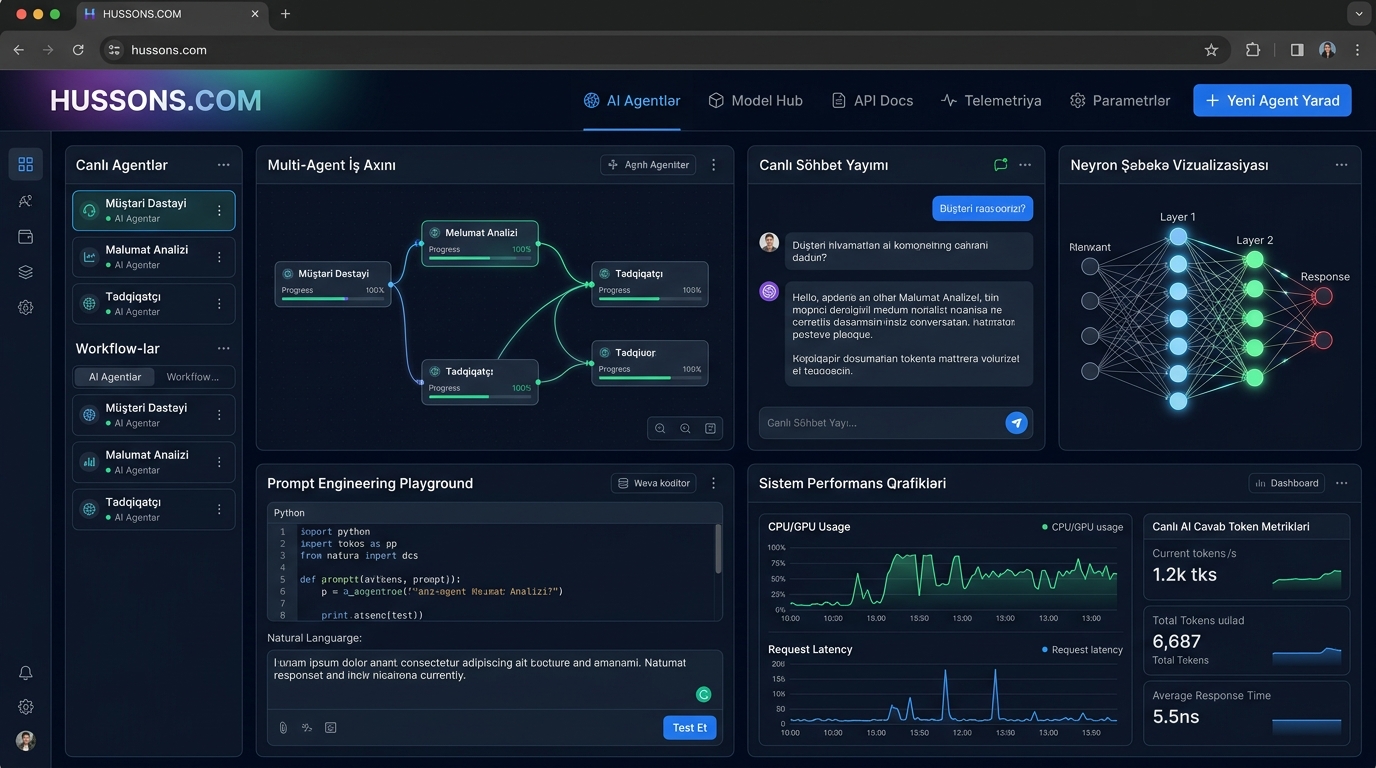Image resolution: width=1376 pixels, height=768 pixels.
Task: Click Weva kodltor button
Action: (x=653, y=483)
